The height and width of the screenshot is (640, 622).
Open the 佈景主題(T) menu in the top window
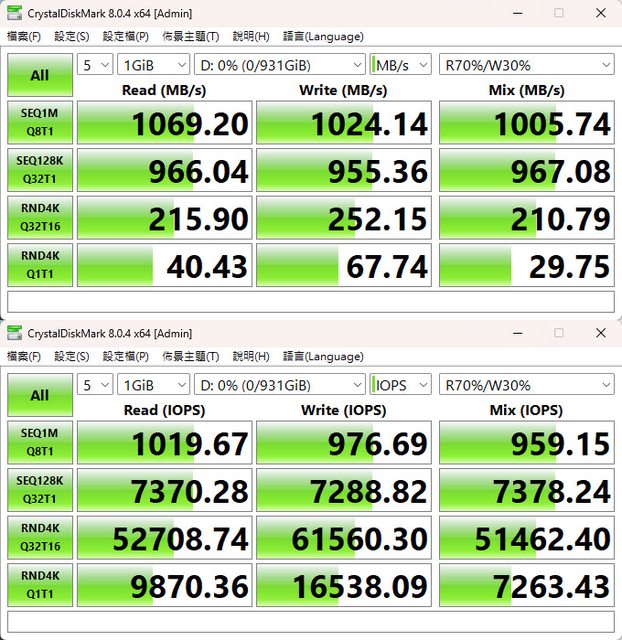[x=190, y=36]
